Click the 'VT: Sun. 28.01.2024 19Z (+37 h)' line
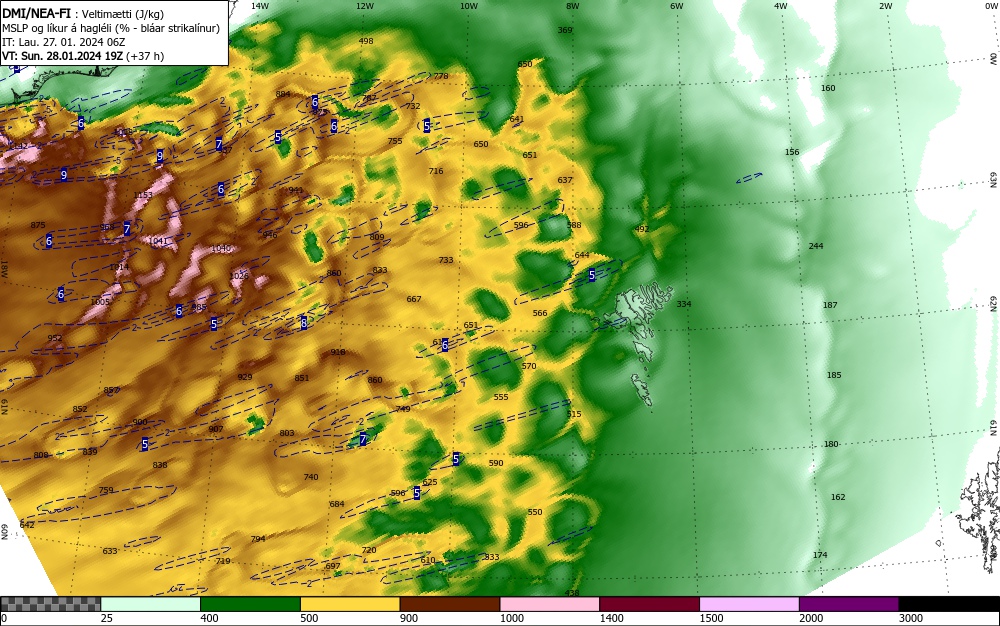Screen dimensions: 1000x626 pyautogui.click(x=83, y=55)
